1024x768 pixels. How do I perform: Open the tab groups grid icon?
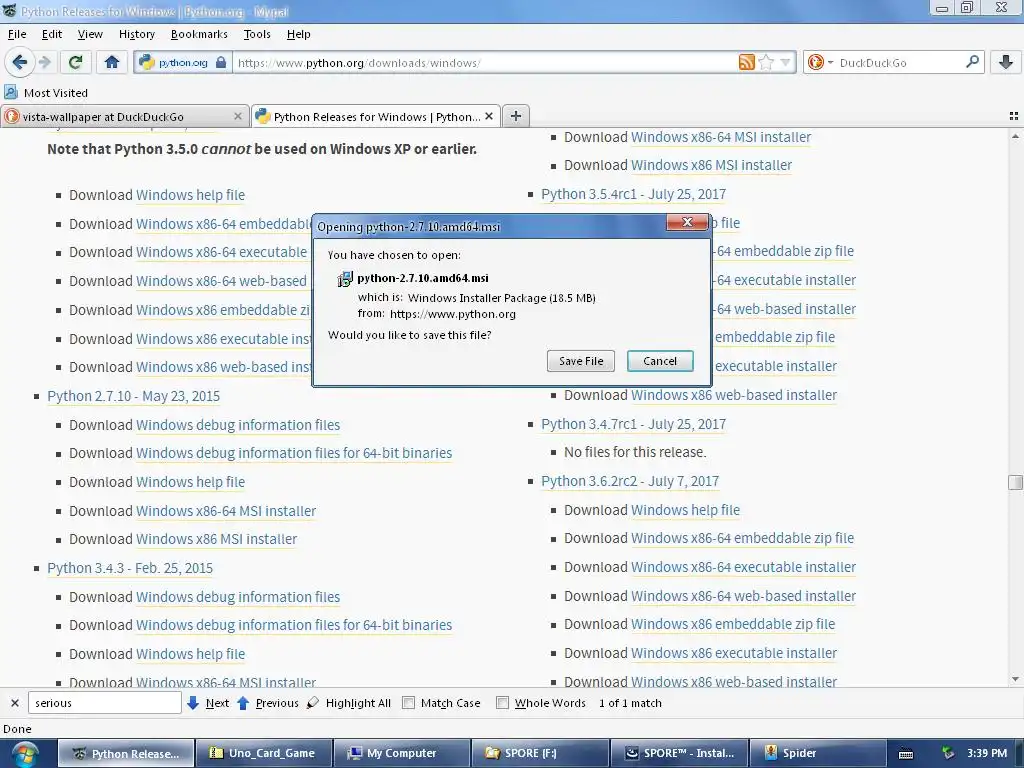click(1014, 116)
